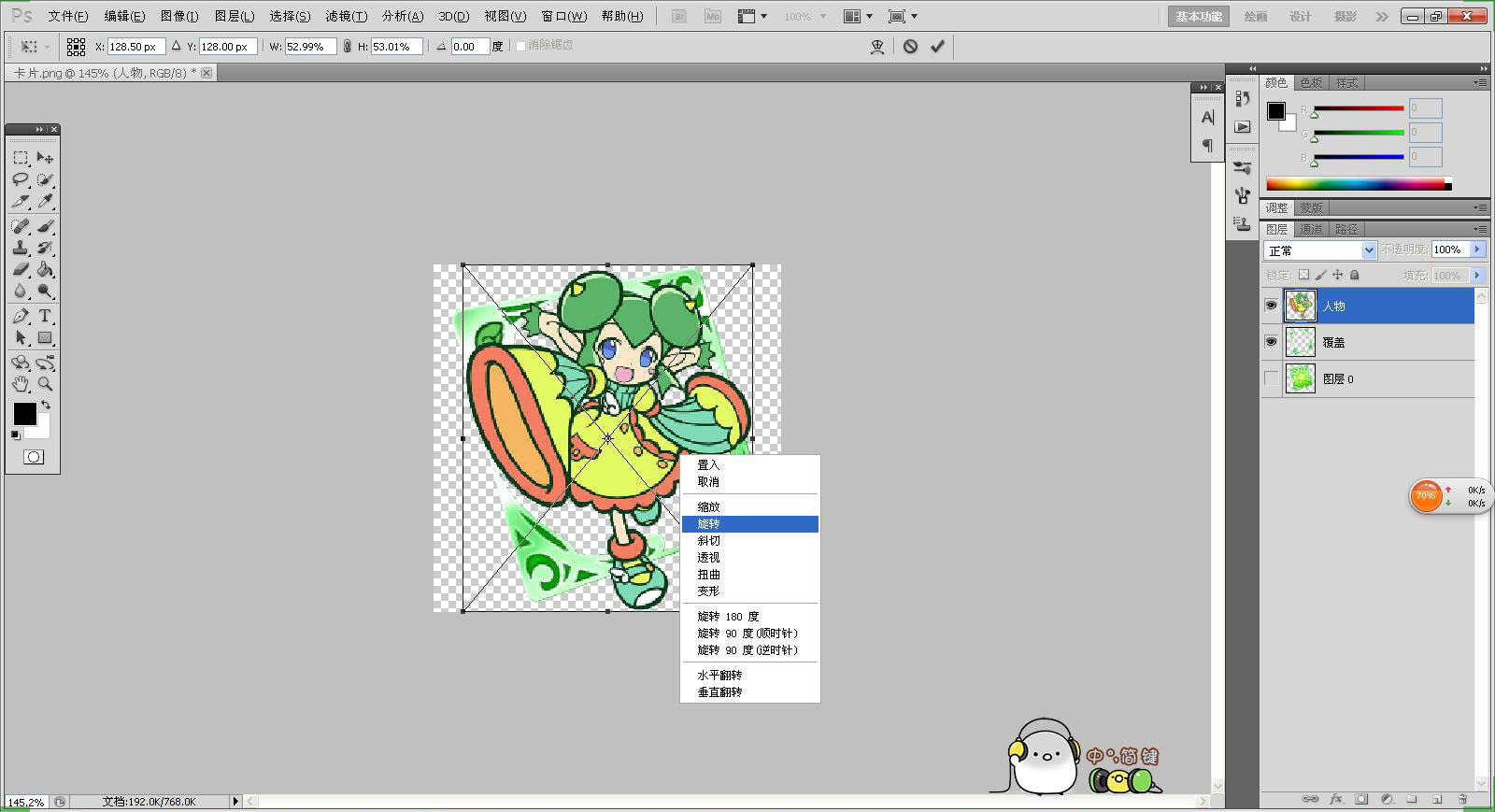Screen dimensions: 1495x812
Task: Click the rotation angle input field
Action: 470,46
